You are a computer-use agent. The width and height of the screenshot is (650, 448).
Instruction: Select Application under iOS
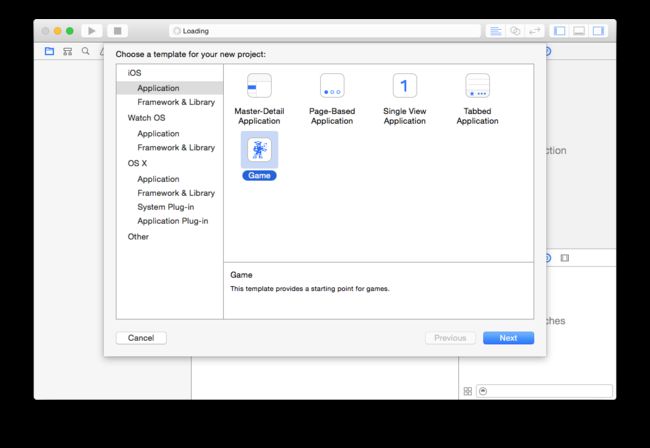170,88
